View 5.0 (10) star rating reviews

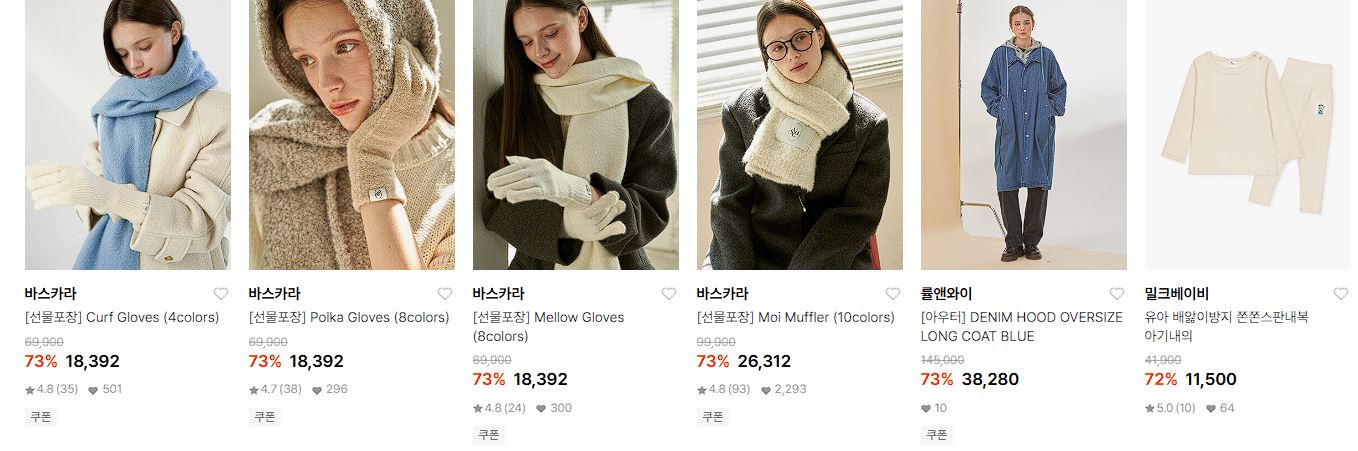coord(1171,408)
